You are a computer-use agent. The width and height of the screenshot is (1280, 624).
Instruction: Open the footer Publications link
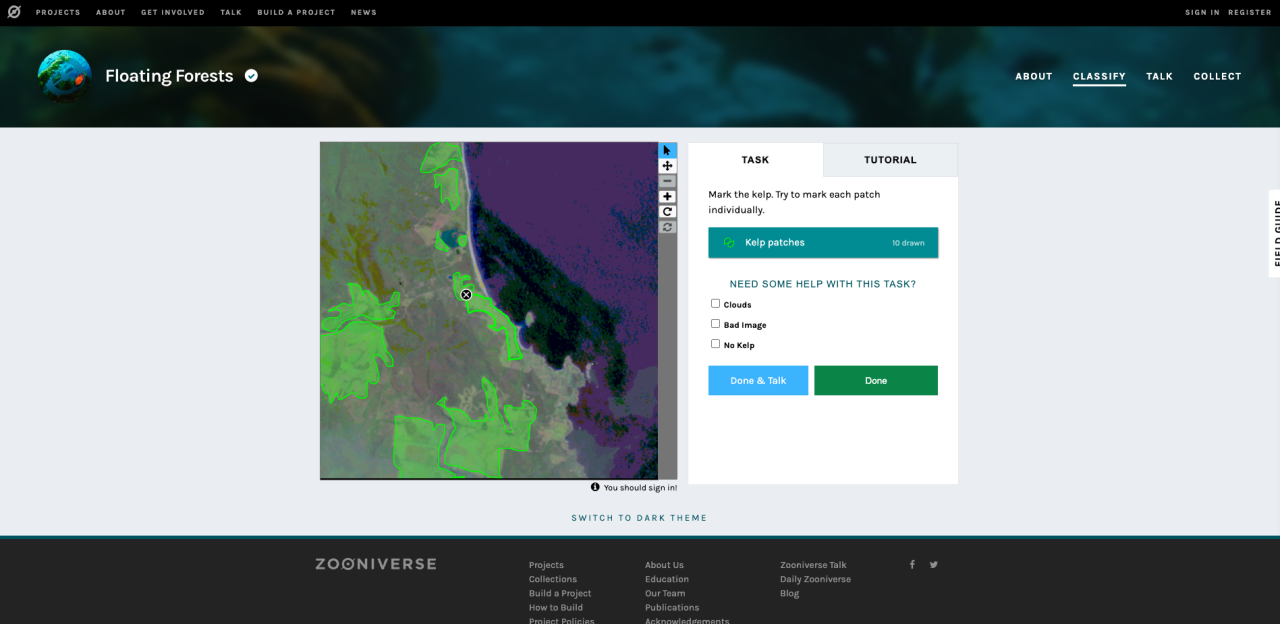point(672,607)
